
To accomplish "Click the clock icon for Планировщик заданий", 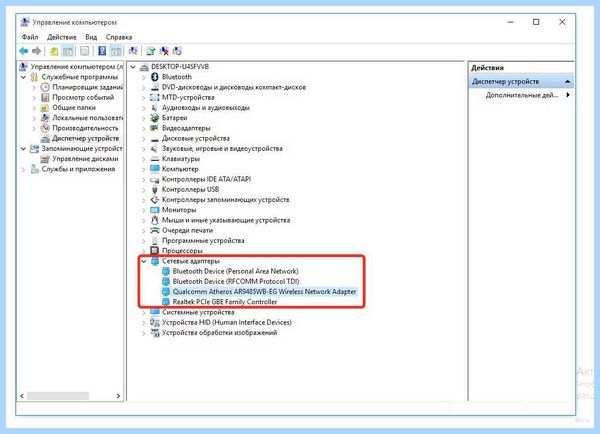I will (x=45, y=87).
